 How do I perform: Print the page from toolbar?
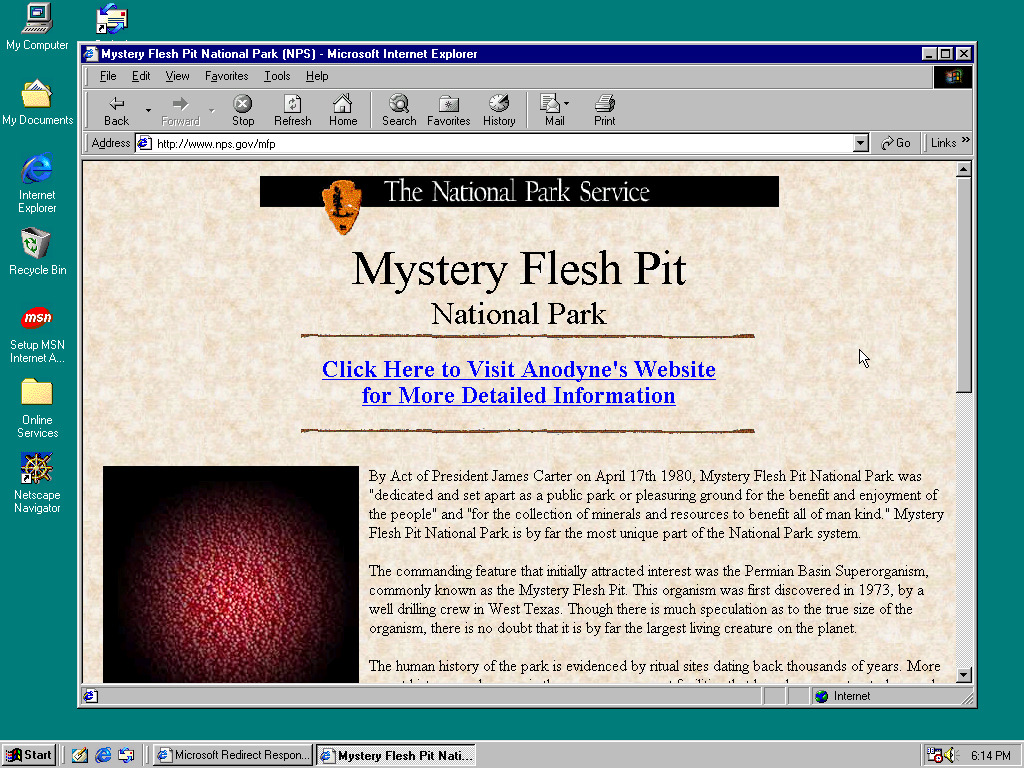(605, 110)
